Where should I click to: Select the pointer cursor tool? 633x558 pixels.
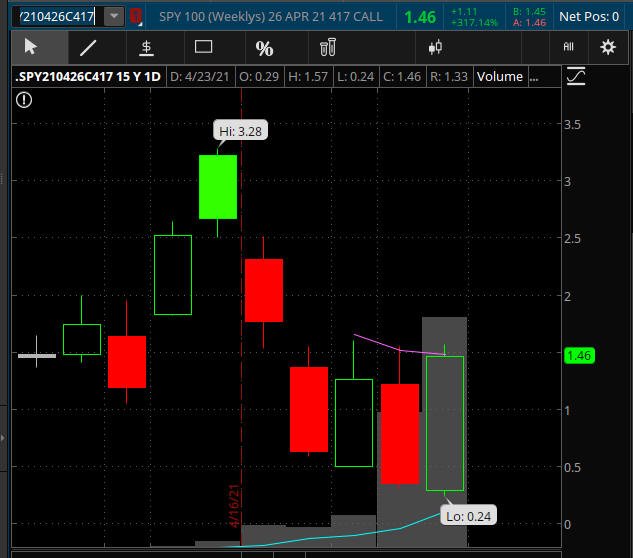coord(31,47)
